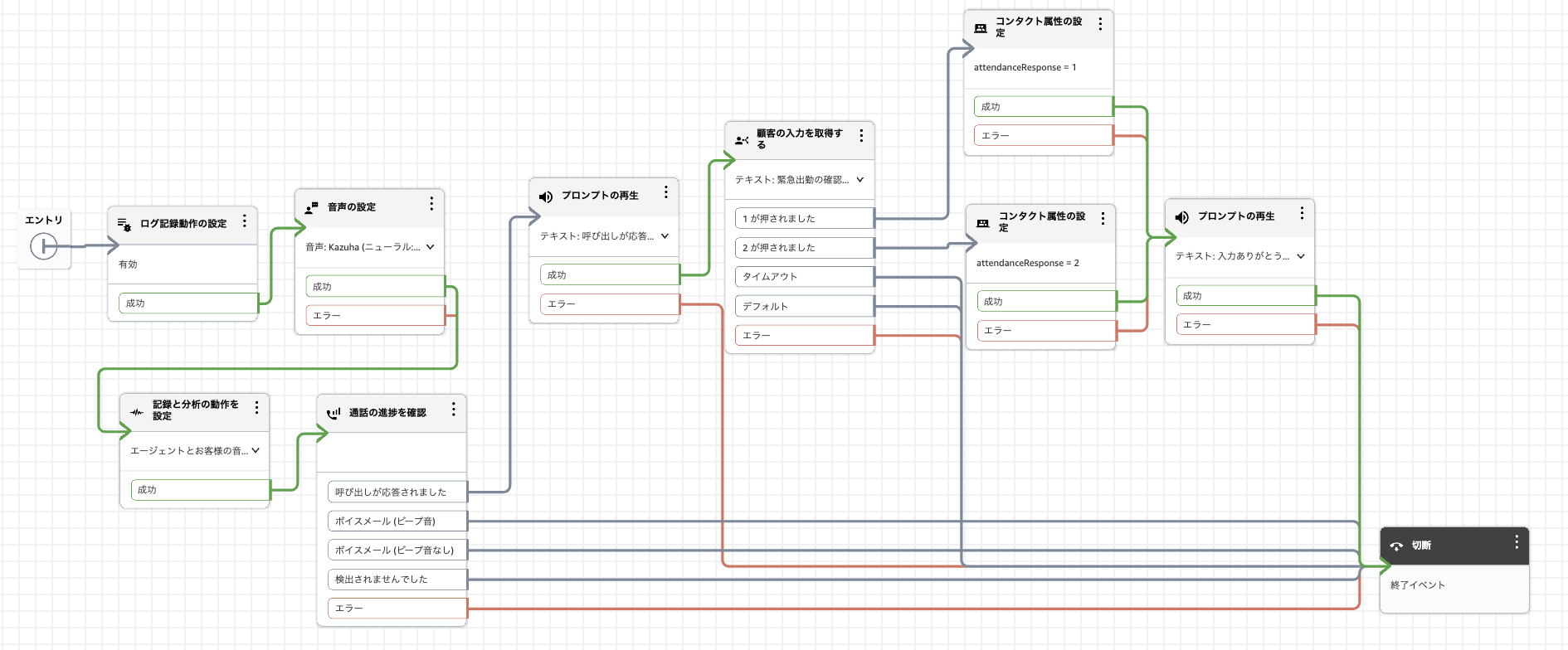Select the 1 が押されました branch
The image size is (1568, 650).
(x=805, y=218)
